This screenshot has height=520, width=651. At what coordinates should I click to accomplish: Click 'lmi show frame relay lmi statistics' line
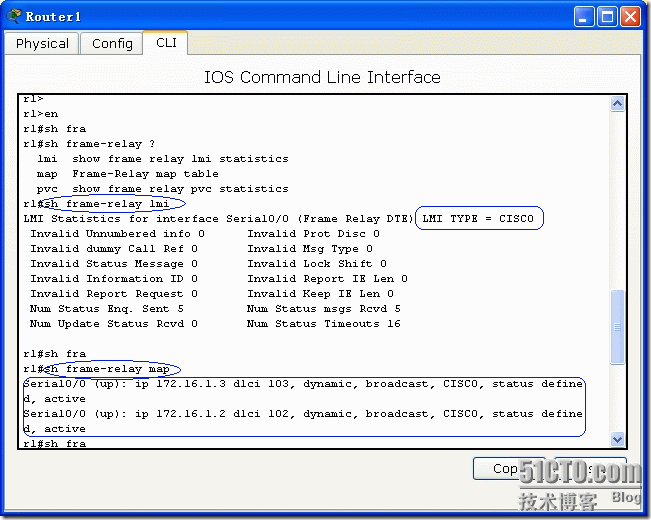(162, 159)
